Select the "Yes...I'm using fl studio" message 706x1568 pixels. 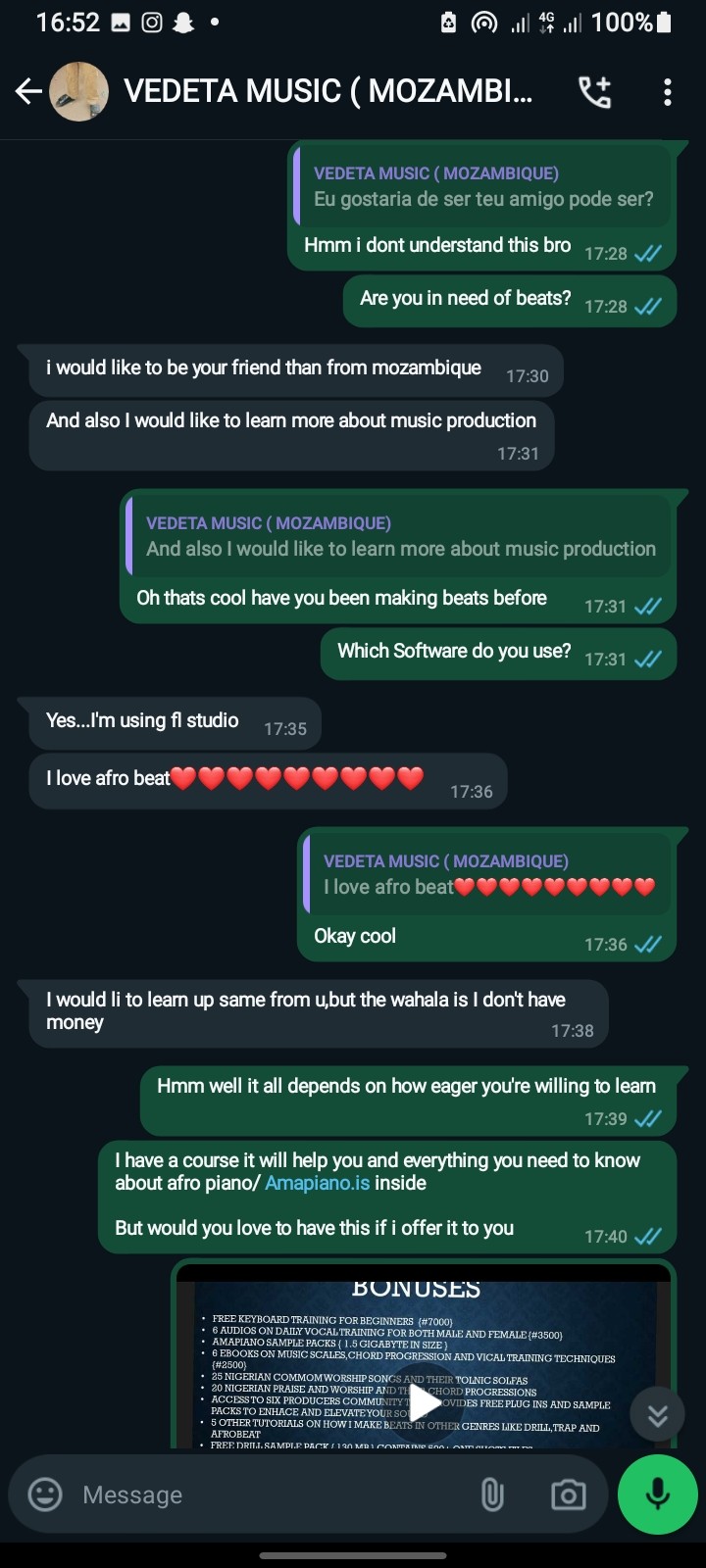[170, 723]
